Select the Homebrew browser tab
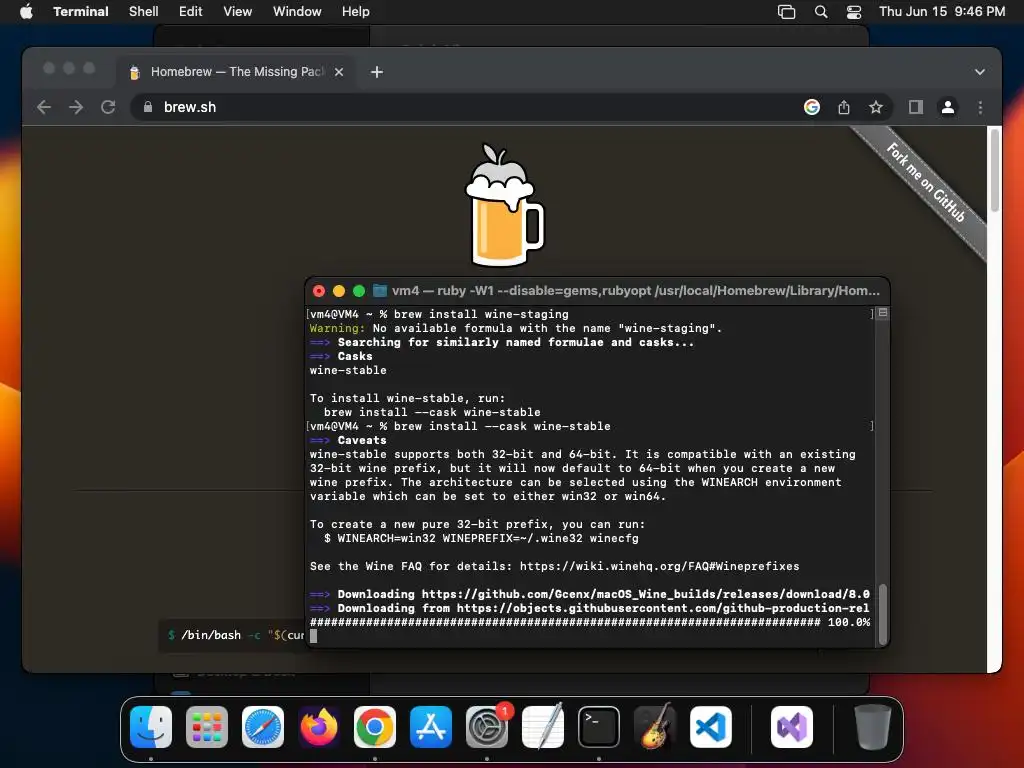The image size is (1024, 768). click(236, 72)
